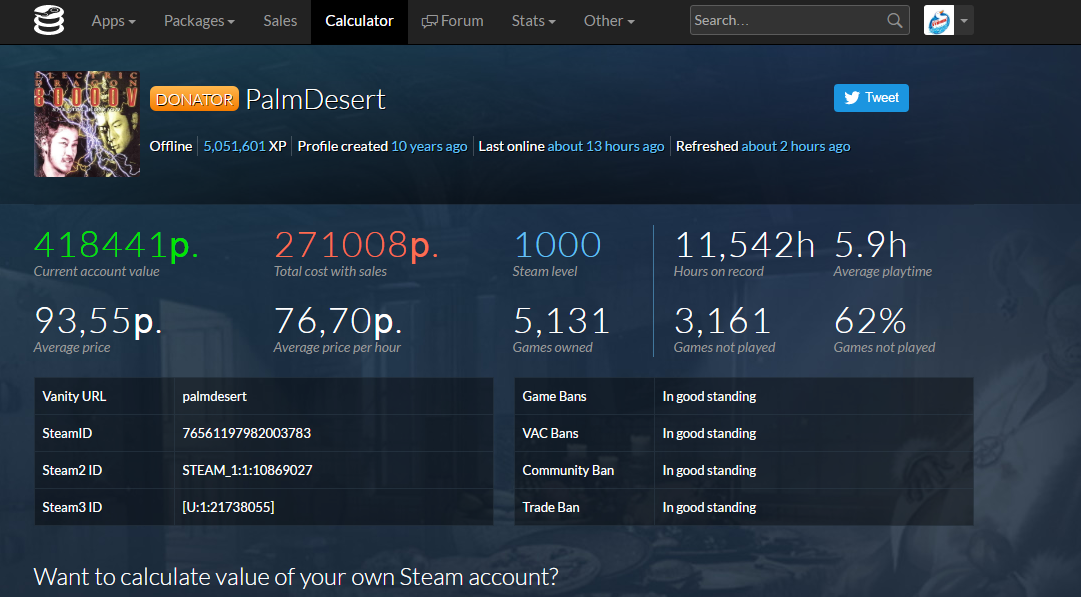
Task: Click 'about 13 hours ago' last online
Action: pos(605,146)
